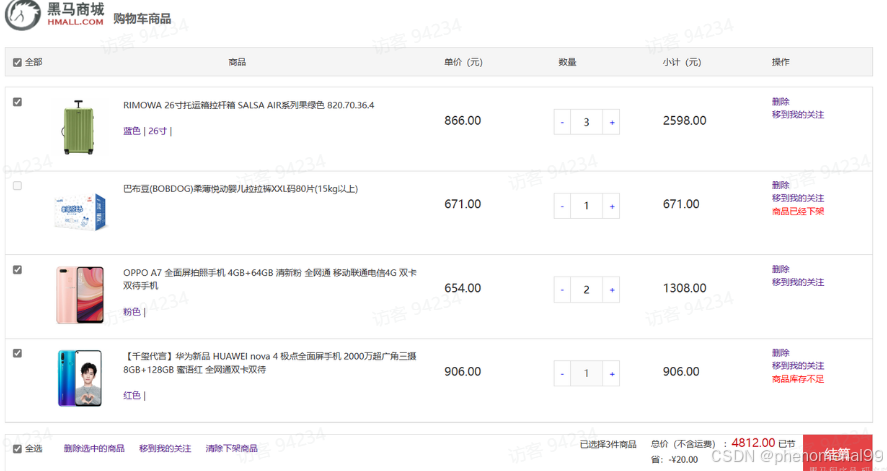Click 删除选中的商品 at the bottom
Image resolution: width=887 pixels, height=471 pixels.
point(94,448)
